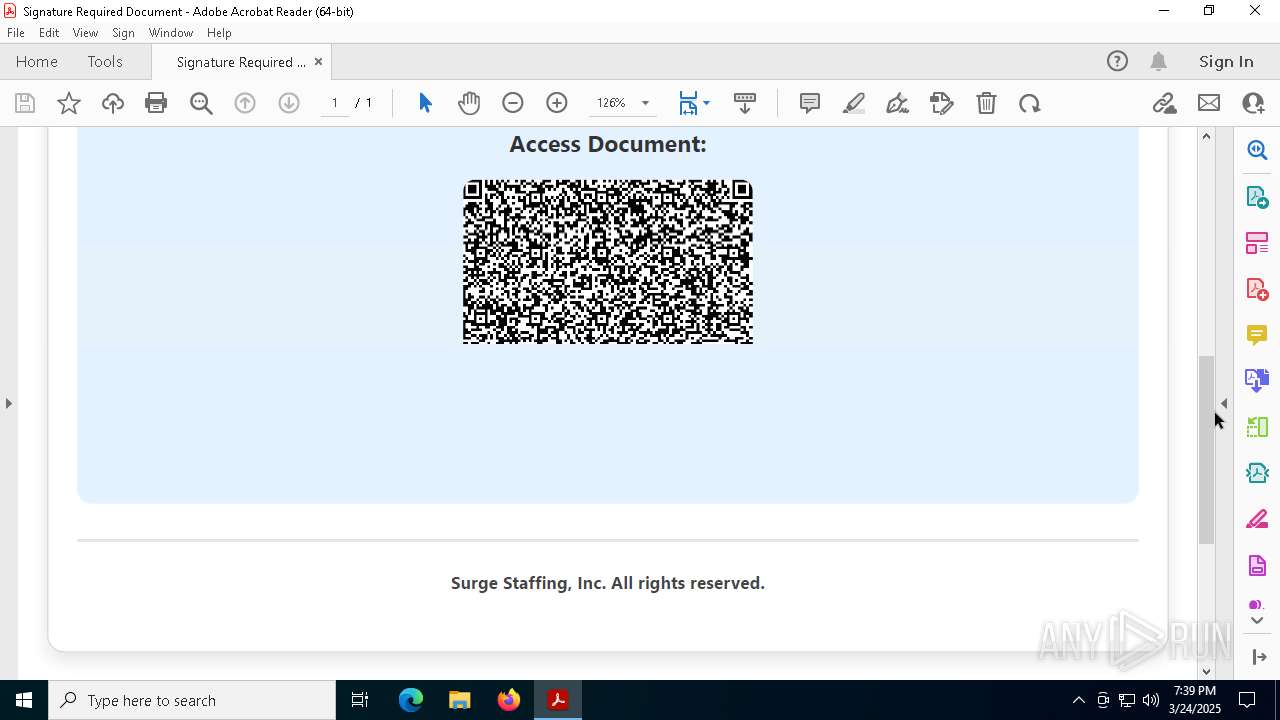Choose the Selection arrow tool
1280x720 pixels.
pos(425,103)
